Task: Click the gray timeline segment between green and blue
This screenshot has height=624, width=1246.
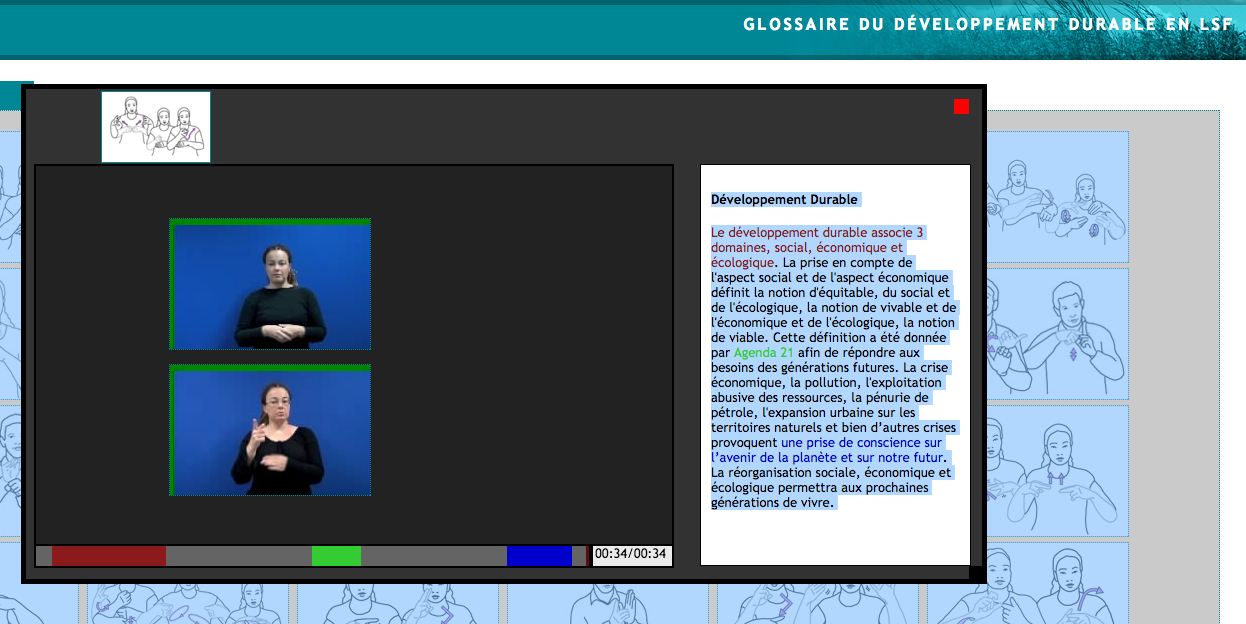Action: (x=434, y=556)
